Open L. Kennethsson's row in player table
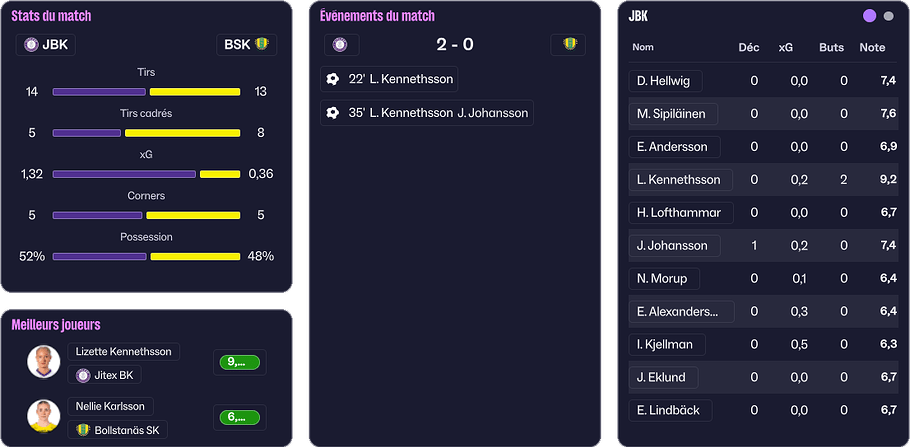910x447 pixels. click(x=678, y=180)
